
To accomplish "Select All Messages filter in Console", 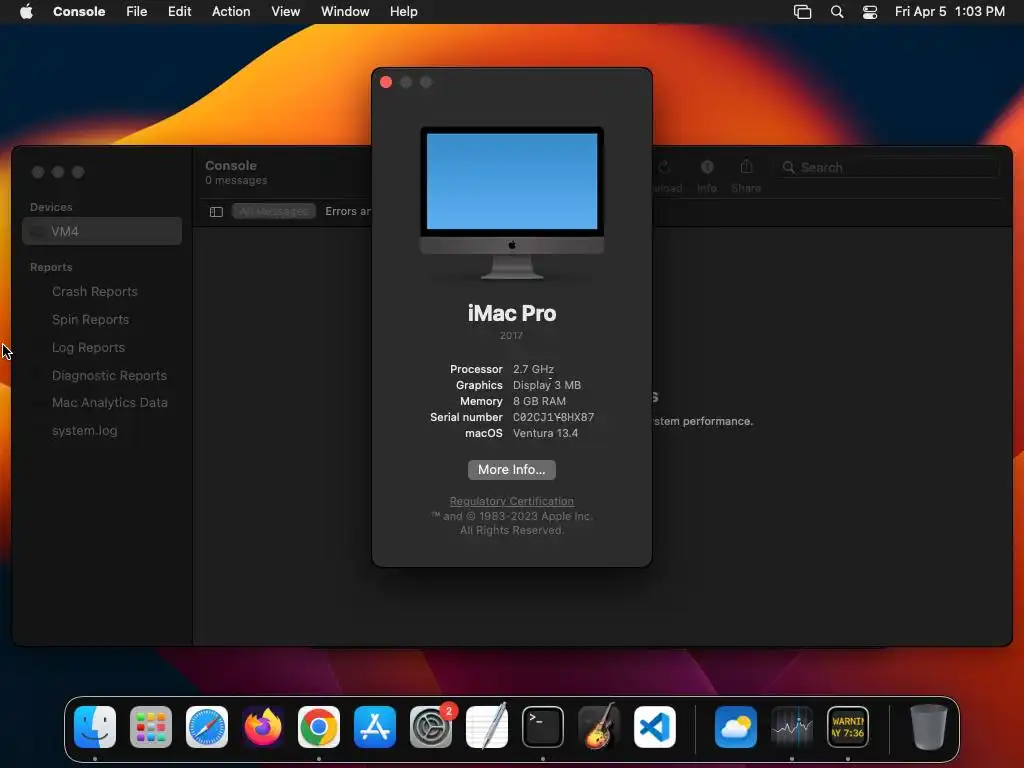I will click(x=274, y=211).
